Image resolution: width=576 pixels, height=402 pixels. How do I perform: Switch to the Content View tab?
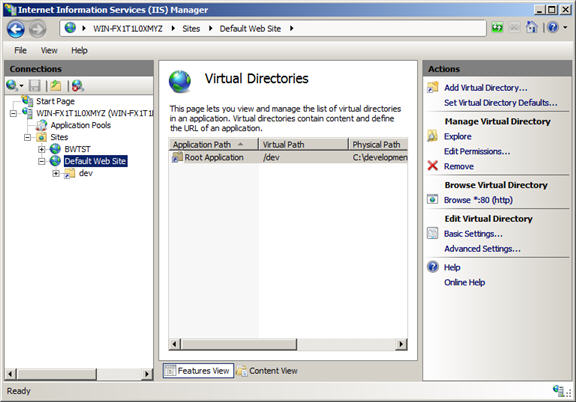[x=267, y=371]
